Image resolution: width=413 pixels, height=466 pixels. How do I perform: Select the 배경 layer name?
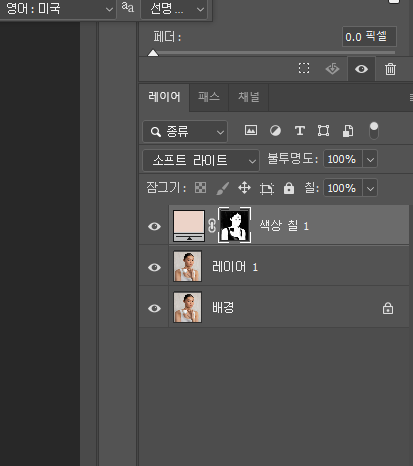[223, 307]
